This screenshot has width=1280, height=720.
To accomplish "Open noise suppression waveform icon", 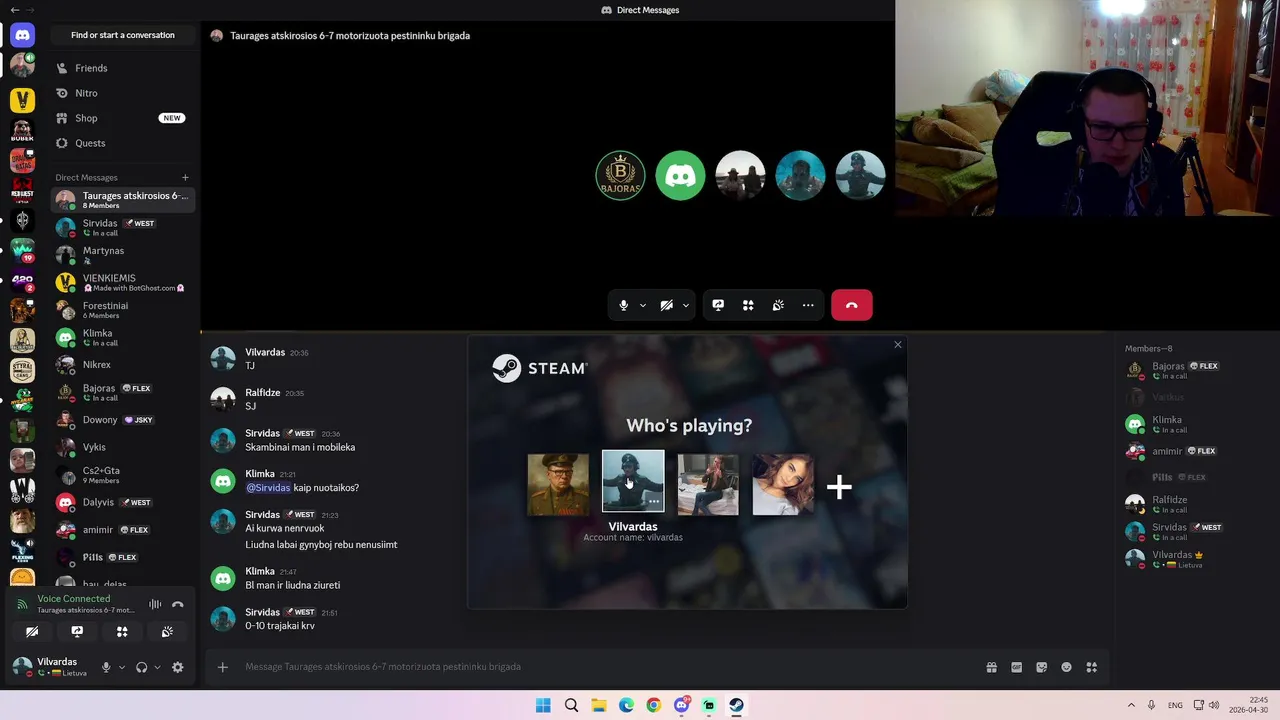I will point(155,604).
